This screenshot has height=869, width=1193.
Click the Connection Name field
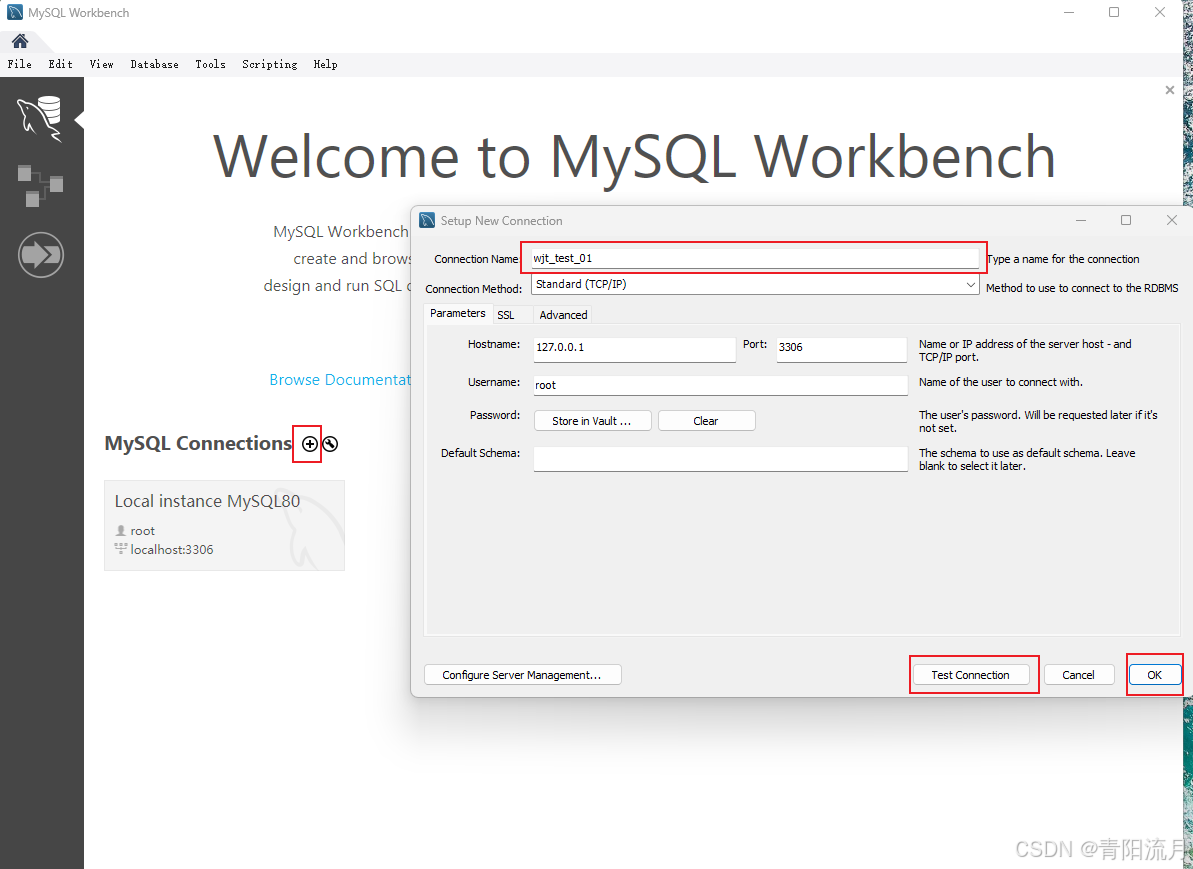click(755, 258)
